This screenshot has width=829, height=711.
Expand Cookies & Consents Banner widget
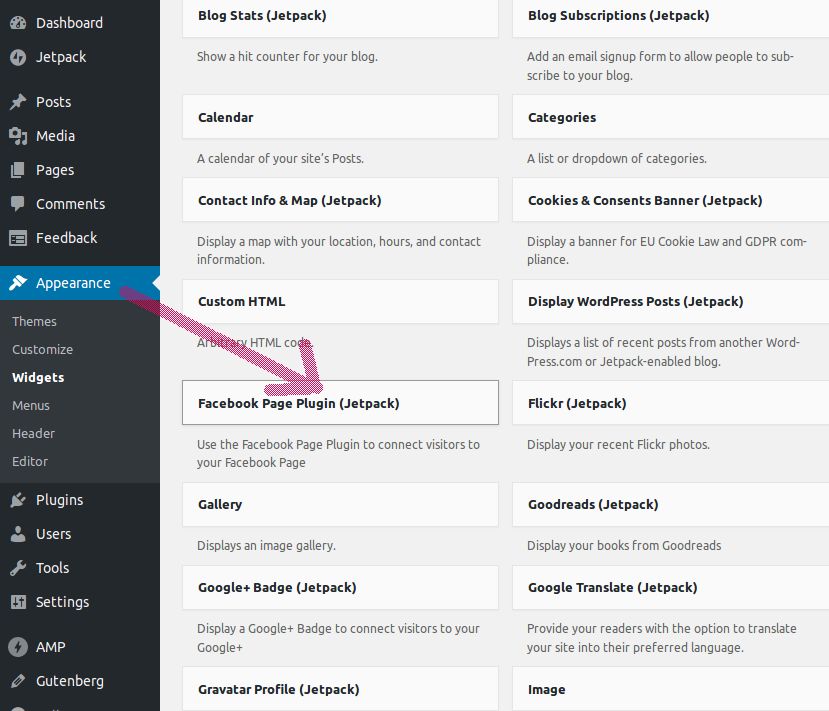click(670, 200)
